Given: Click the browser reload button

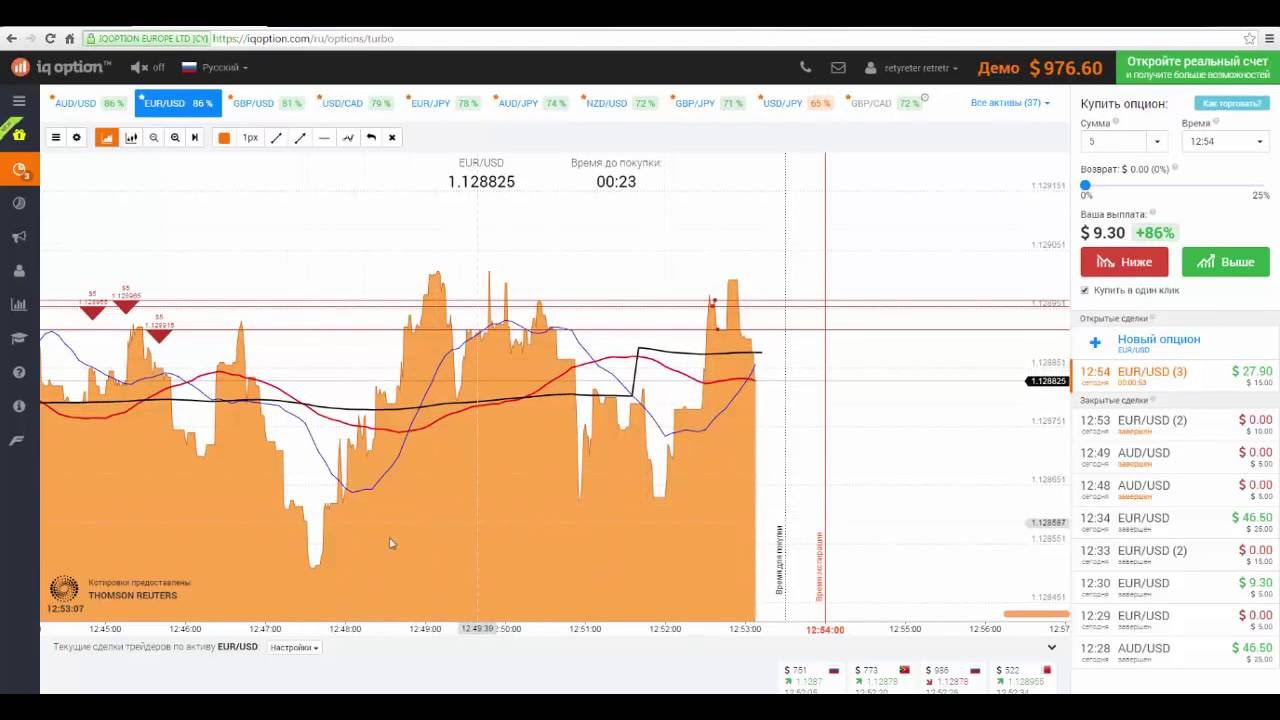Looking at the screenshot, I should click(x=50, y=39).
